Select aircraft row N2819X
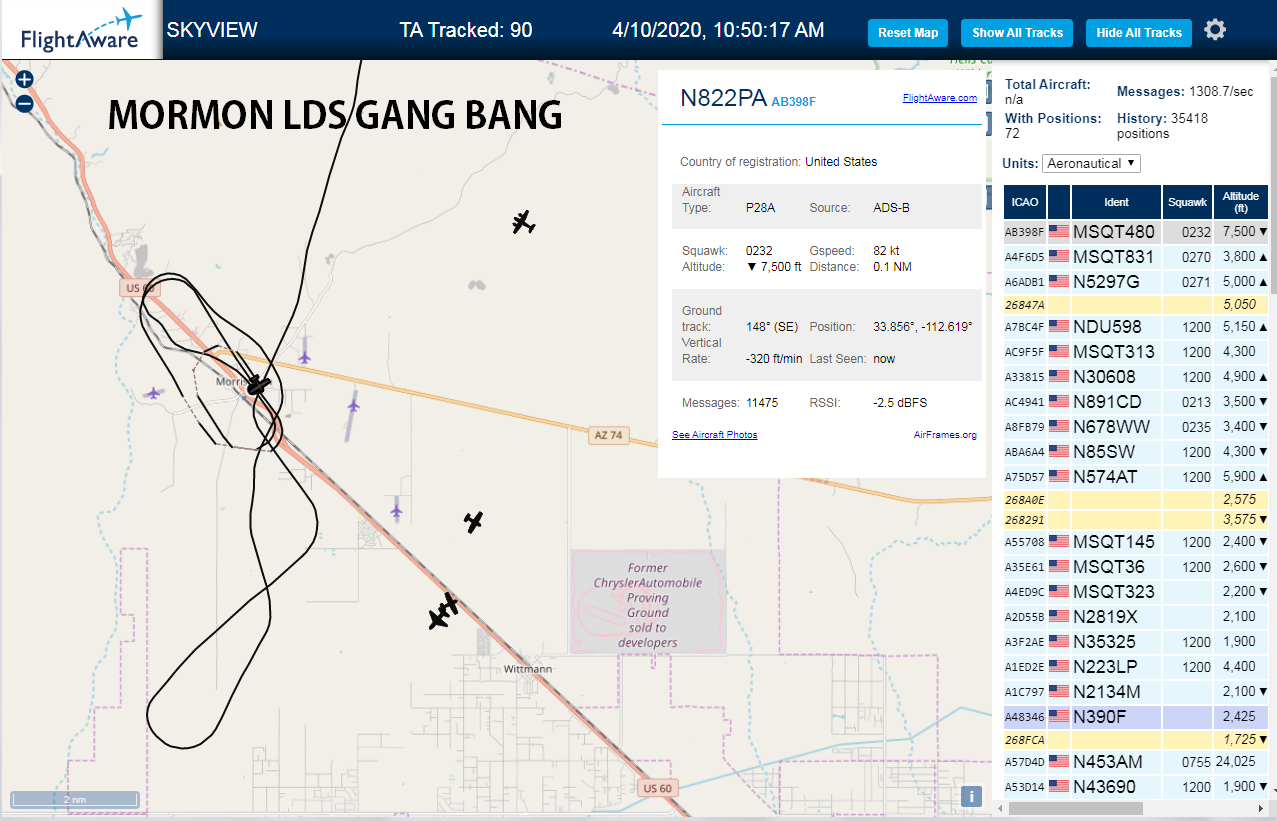The width and height of the screenshot is (1277, 821). (1136, 617)
